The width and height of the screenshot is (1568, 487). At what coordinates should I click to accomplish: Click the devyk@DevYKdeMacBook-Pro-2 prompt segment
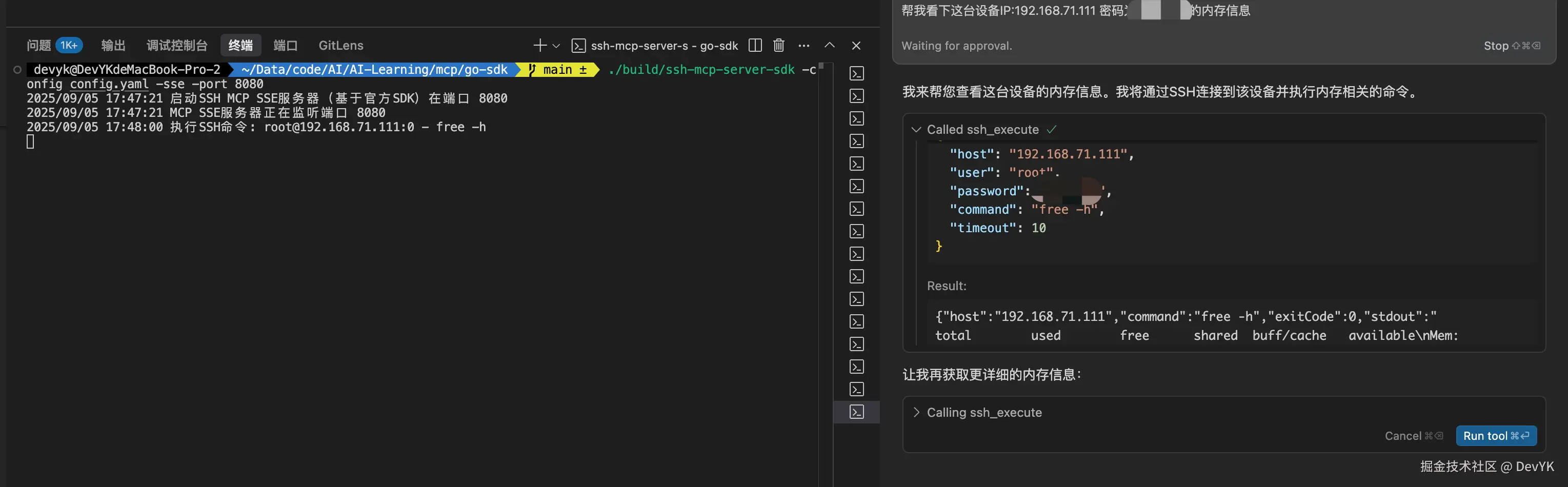click(x=127, y=69)
